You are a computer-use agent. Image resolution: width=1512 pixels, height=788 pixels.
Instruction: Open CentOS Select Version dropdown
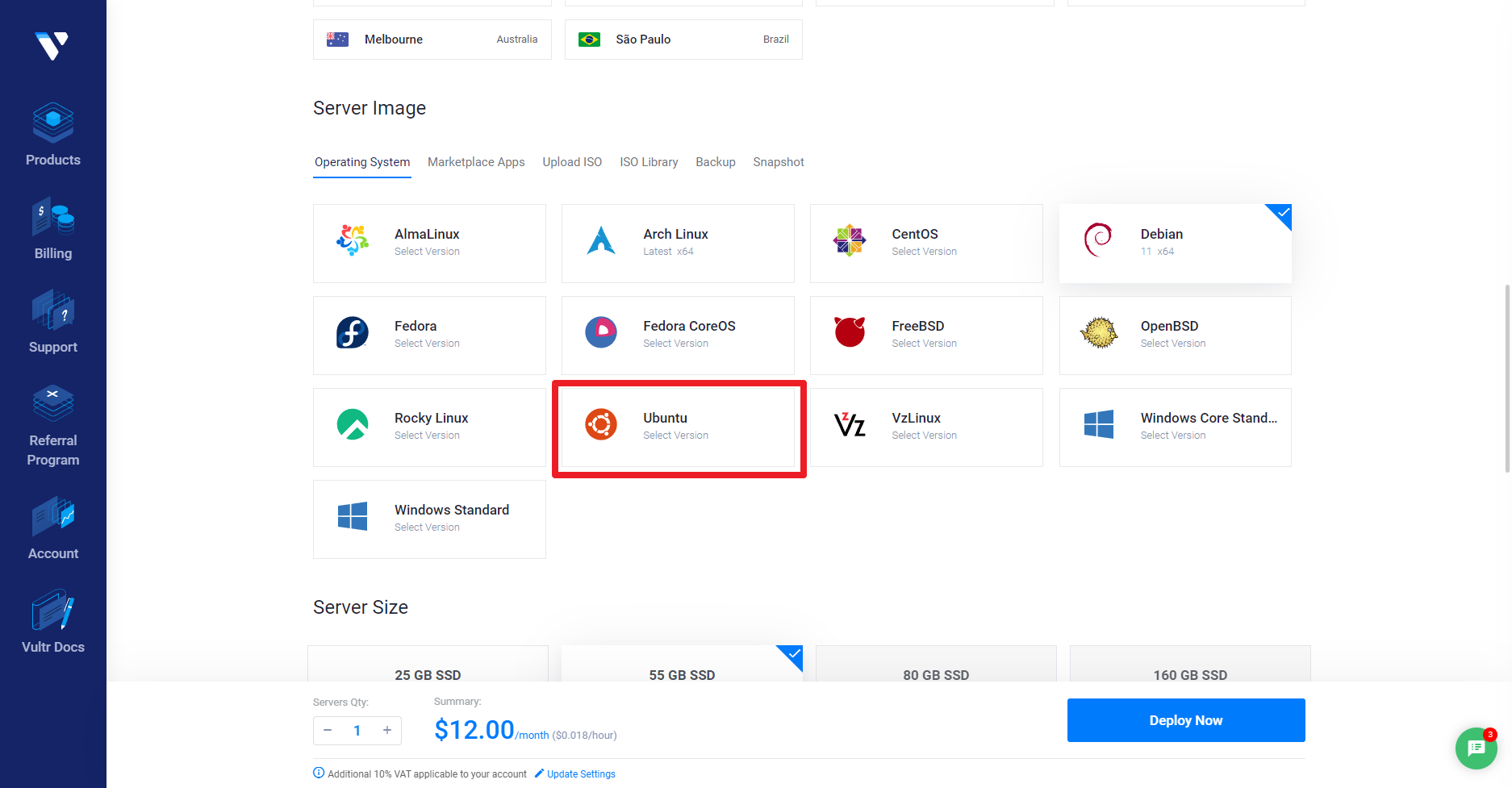pos(924,252)
